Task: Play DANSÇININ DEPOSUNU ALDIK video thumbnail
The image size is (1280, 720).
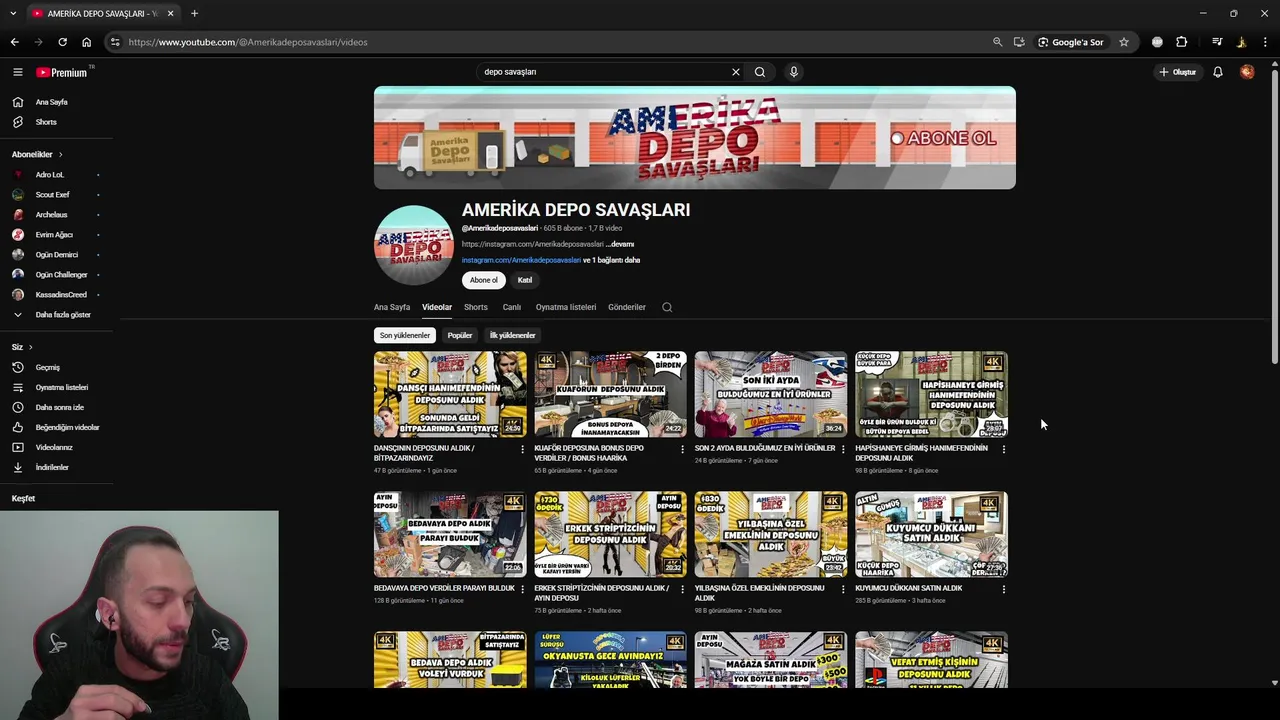Action: (450, 394)
